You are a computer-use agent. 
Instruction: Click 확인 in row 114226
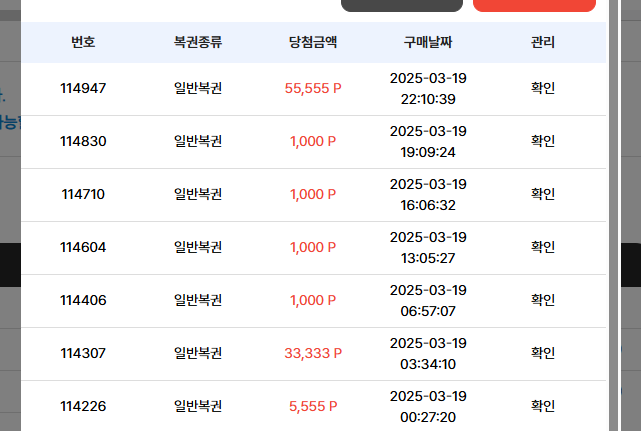point(542,406)
